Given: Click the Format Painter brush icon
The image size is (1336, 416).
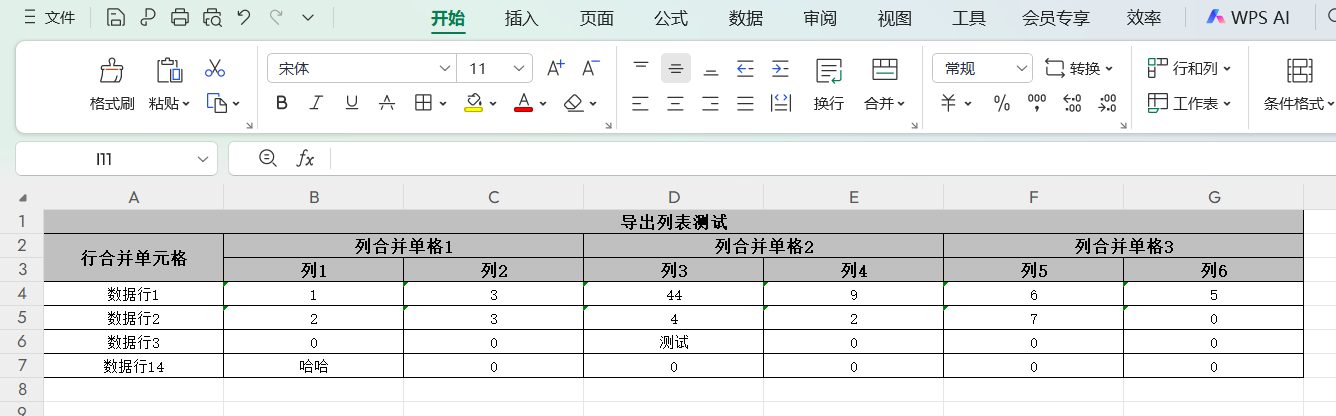Looking at the screenshot, I should click(111, 70).
